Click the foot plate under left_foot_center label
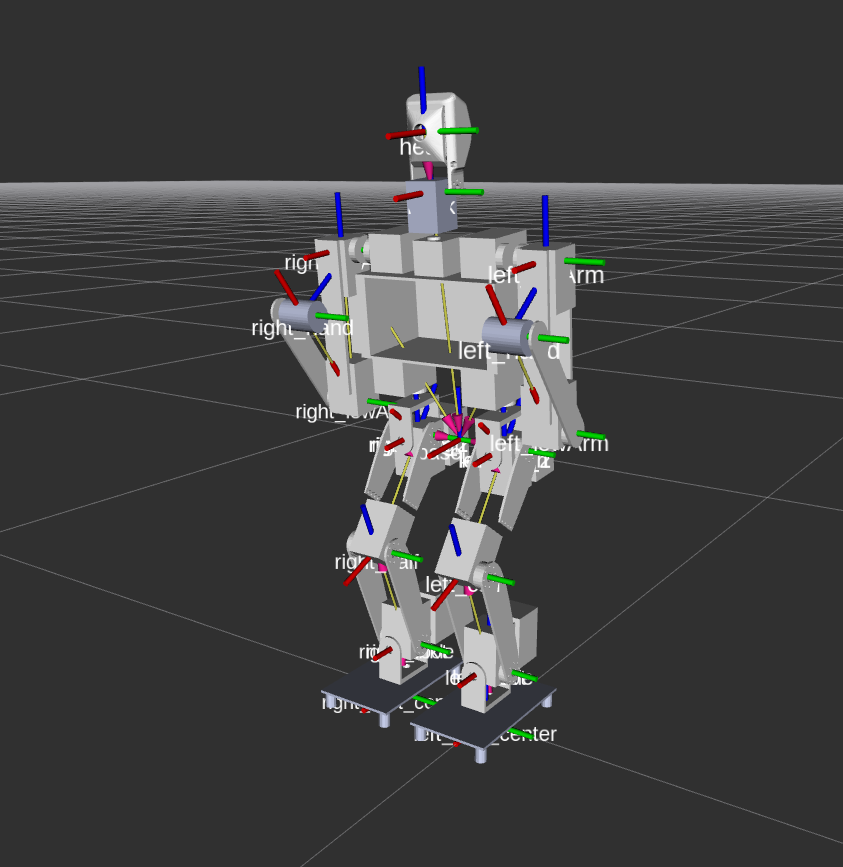 482,718
